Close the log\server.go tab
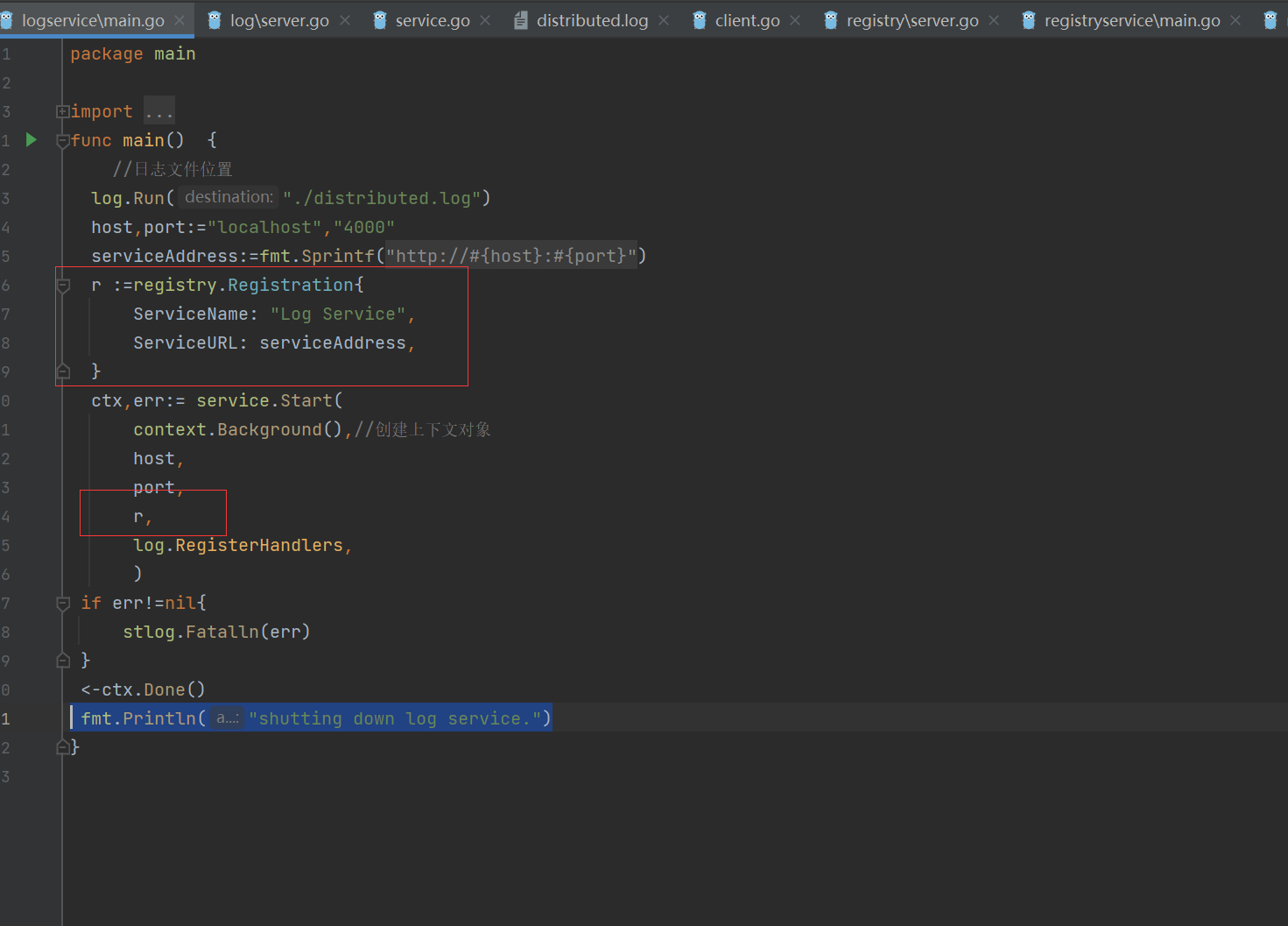This screenshot has height=926, width=1288. tap(345, 20)
